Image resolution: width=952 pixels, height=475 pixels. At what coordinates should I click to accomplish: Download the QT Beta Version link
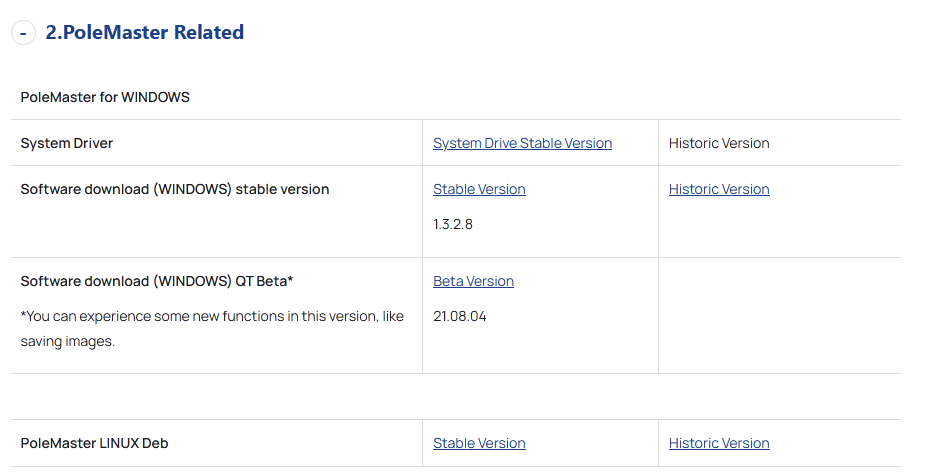tap(473, 281)
